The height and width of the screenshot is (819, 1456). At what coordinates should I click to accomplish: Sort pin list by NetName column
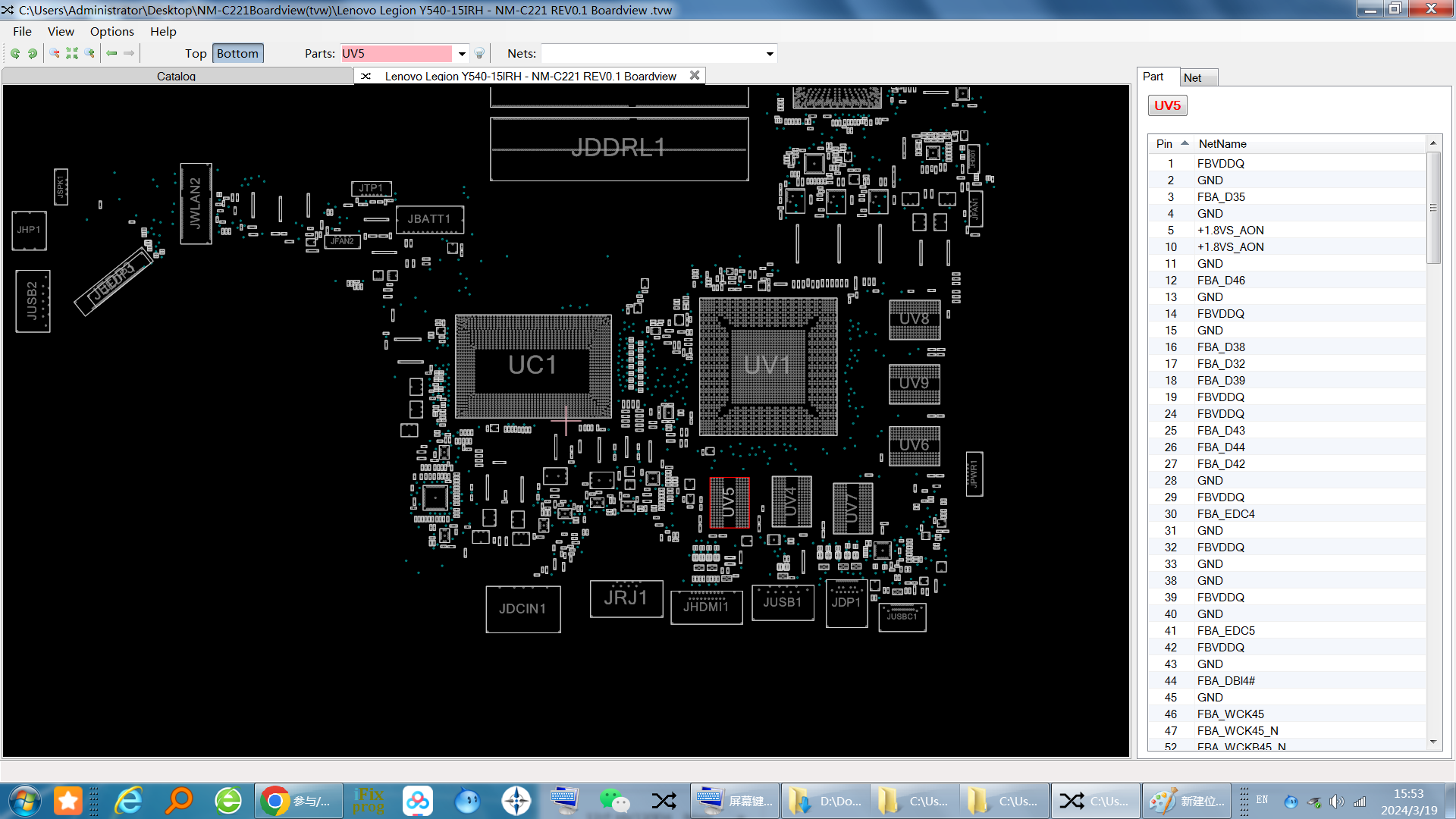click(x=1310, y=143)
